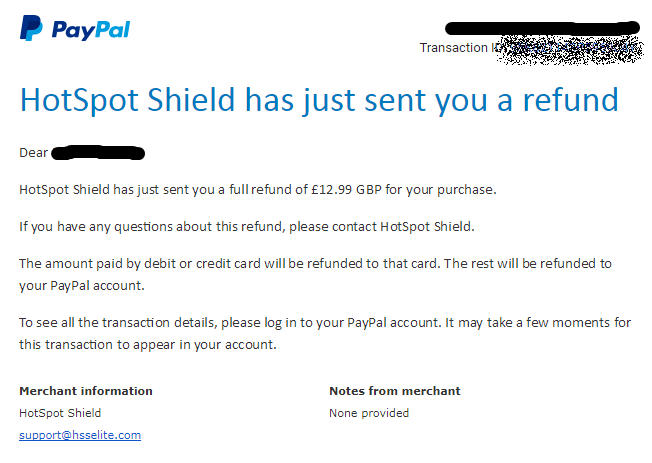Image resolution: width=652 pixels, height=463 pixels.
Task: Click the None provided note text
Action: (x=369, y=413)
